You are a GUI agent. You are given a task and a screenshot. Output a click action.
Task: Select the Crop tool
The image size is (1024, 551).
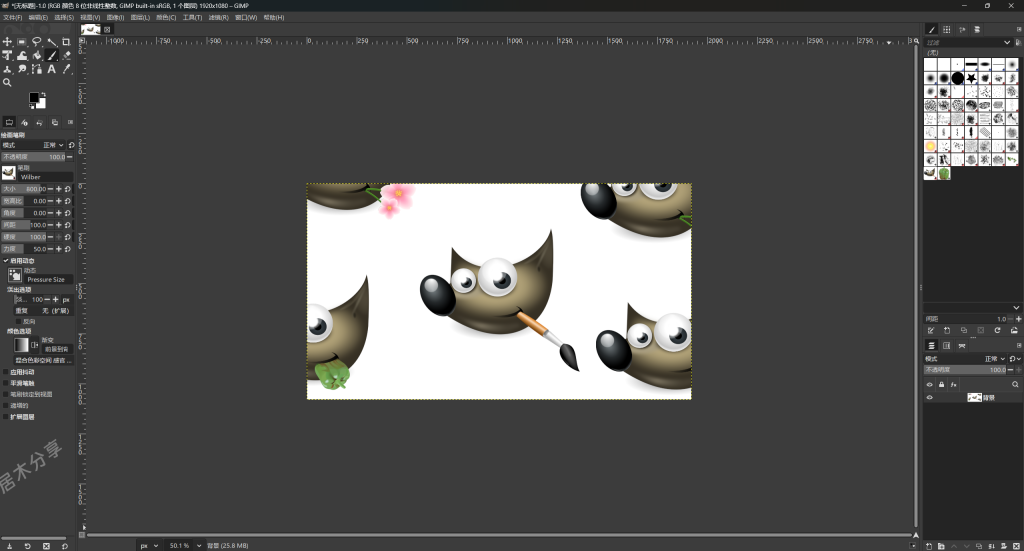[66, 42]
